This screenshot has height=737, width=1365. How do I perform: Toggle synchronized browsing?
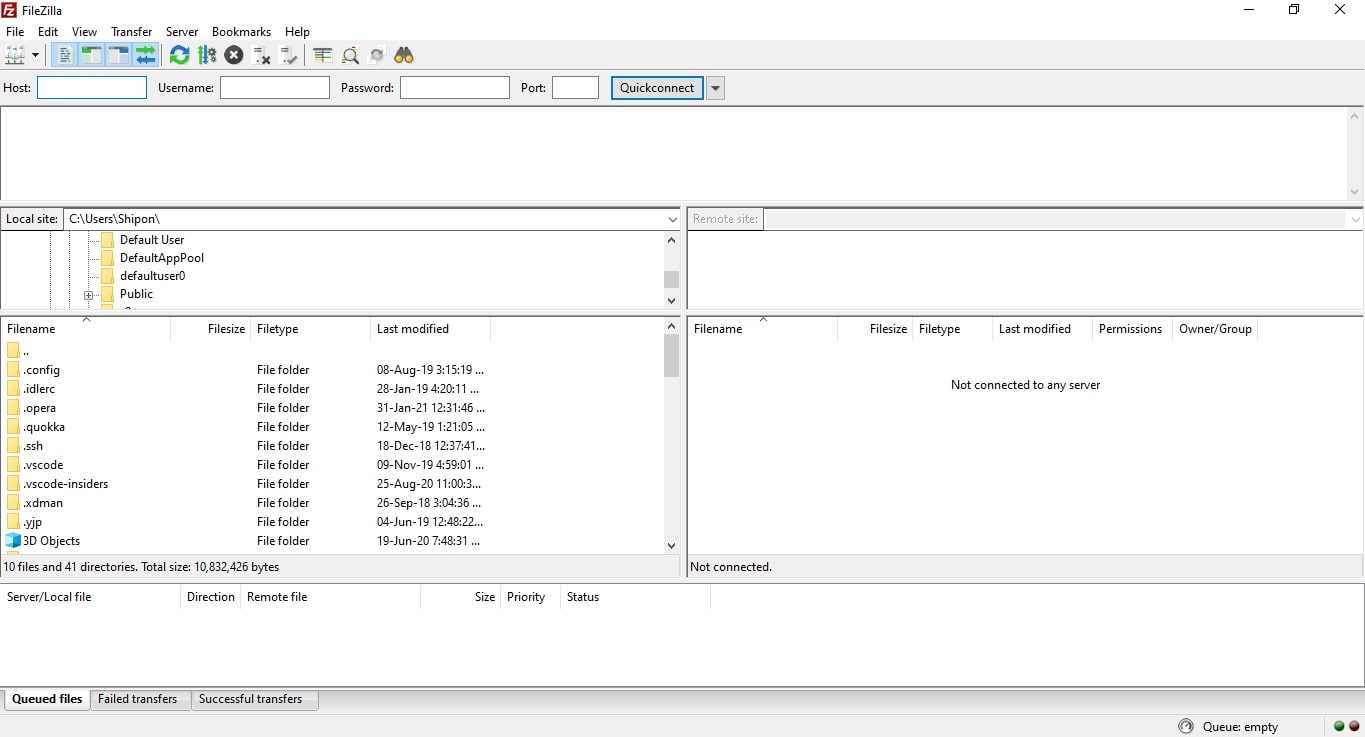pos(377,55)
